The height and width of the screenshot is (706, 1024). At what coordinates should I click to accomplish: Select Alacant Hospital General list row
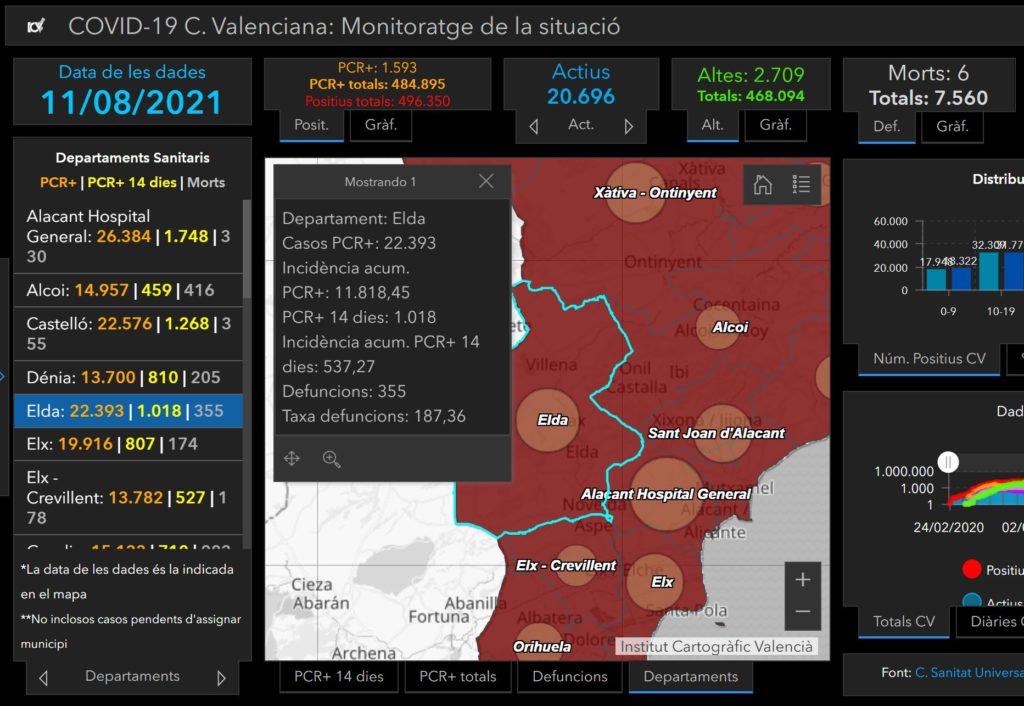(x=128, y=236)
